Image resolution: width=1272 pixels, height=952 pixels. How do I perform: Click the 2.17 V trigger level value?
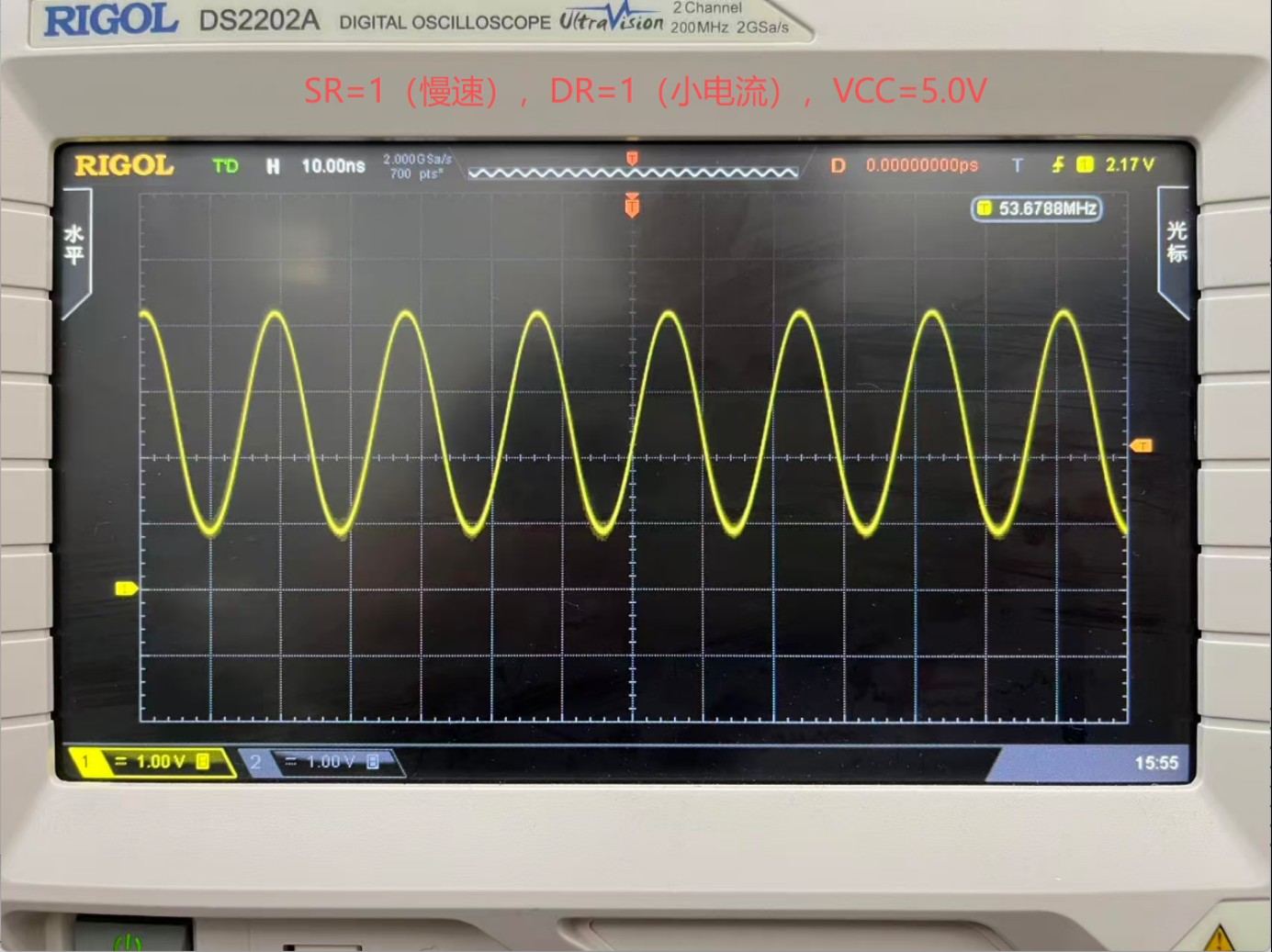(x=1129, y=165)
